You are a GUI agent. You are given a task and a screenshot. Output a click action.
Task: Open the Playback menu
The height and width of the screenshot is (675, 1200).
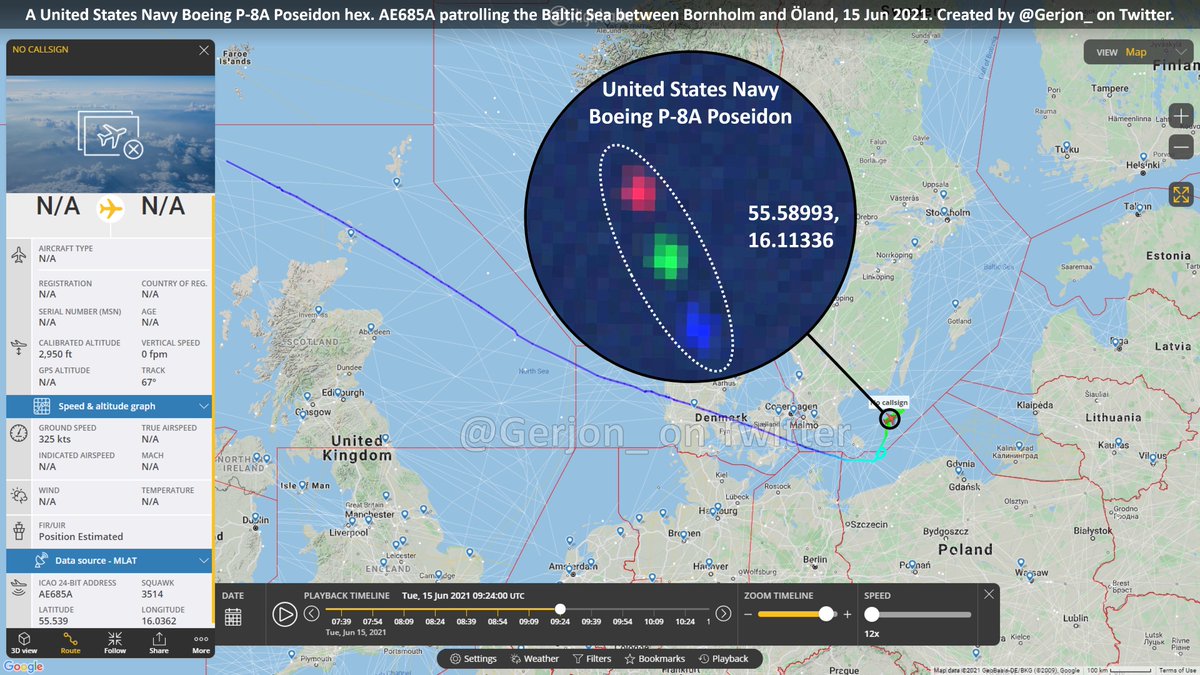(x=723, y=659)
